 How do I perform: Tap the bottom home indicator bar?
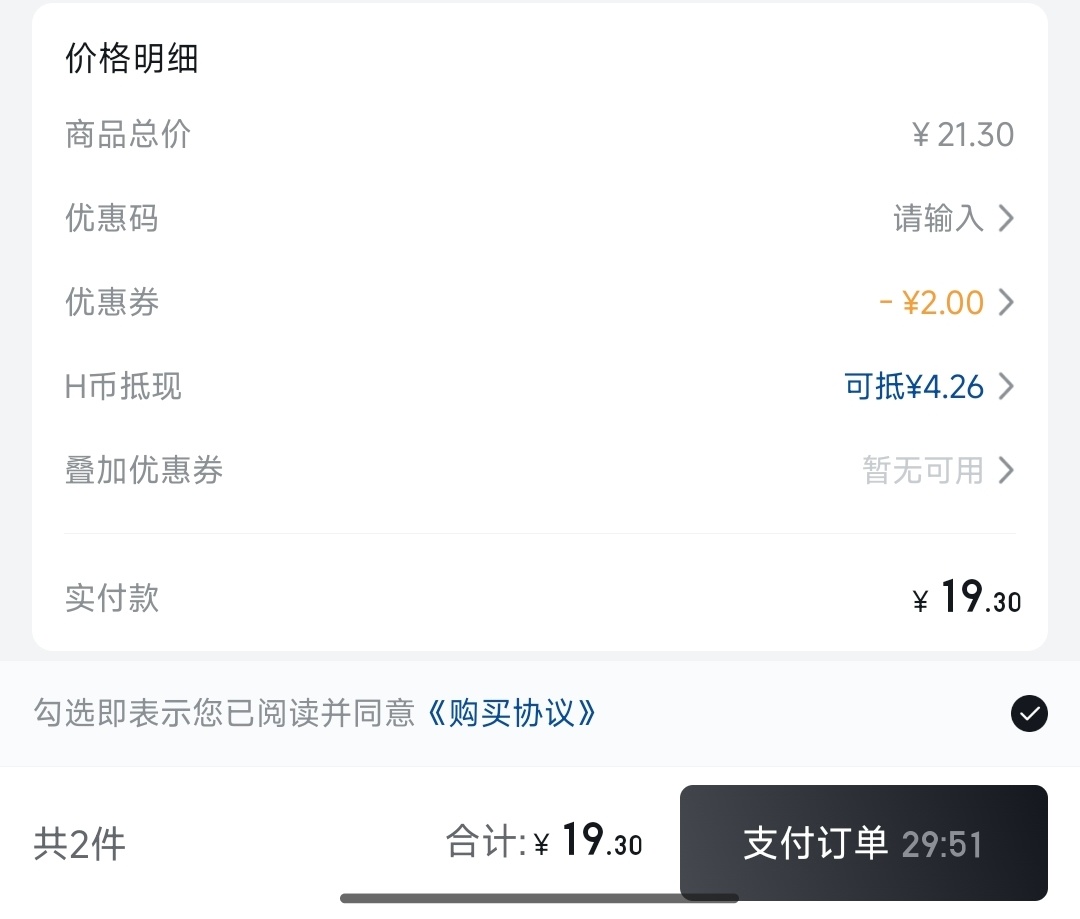click(539, 898)
